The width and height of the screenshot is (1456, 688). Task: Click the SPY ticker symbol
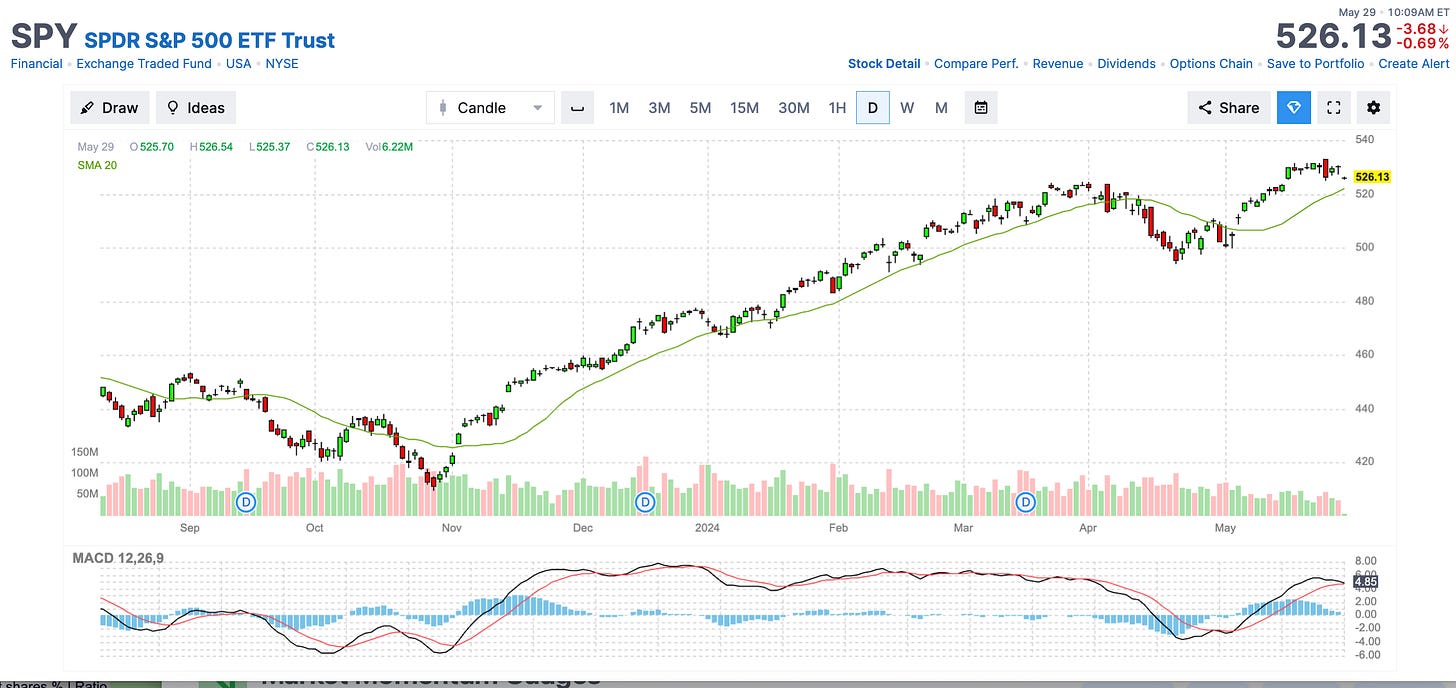pyautogui.click(x=44, y=37)
